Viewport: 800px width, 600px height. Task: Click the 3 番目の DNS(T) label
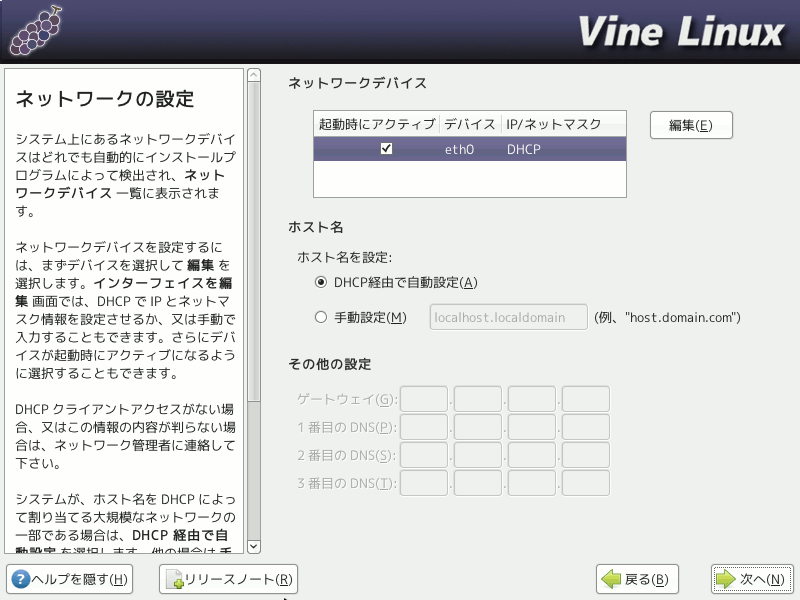[x=347, y=483]
